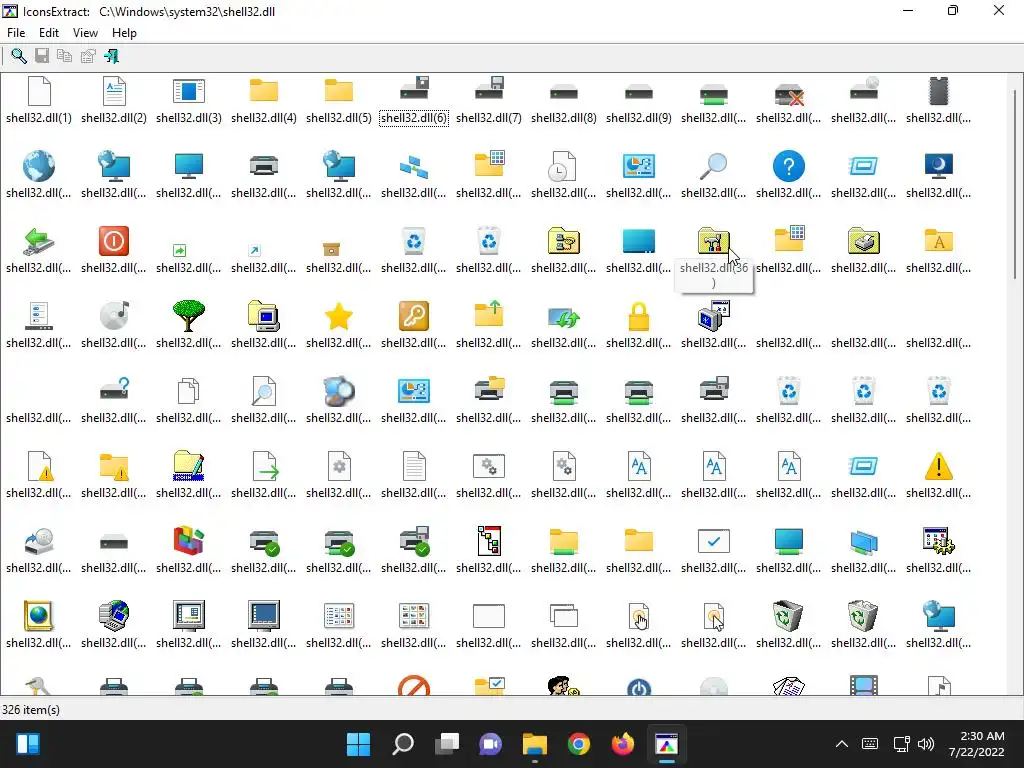Viewport: 1024px width, 768px height.
Task: Select the document with warning sign icon
Action: tap(40, 466)
